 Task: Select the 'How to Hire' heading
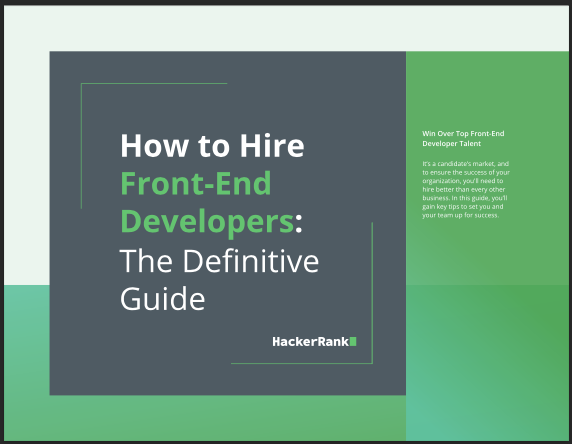point(212,146)
